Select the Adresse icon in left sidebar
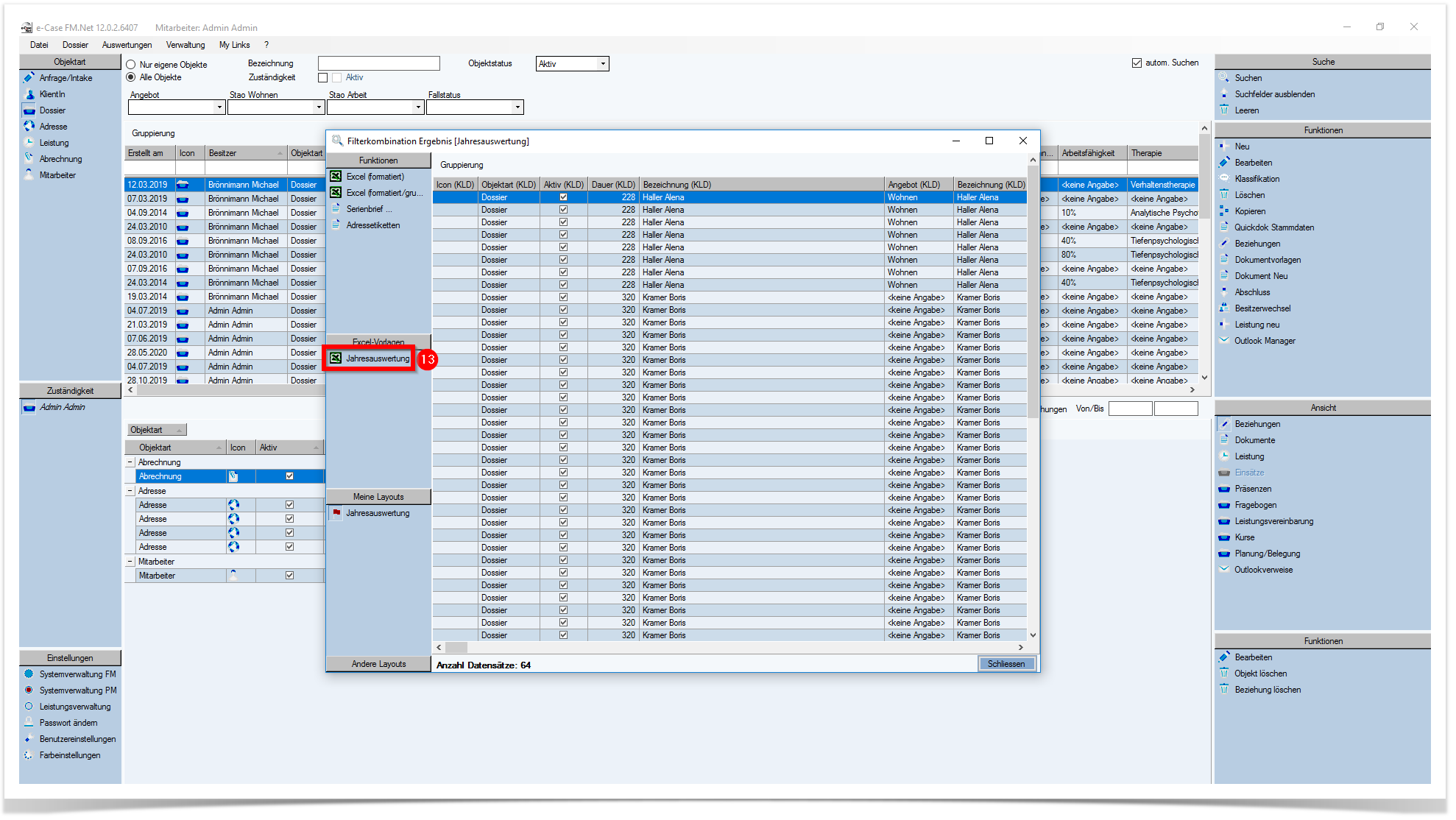Image resolution: width=1456 pixels, height=820 pixels. pyautogui.click(x=29, y=127)
